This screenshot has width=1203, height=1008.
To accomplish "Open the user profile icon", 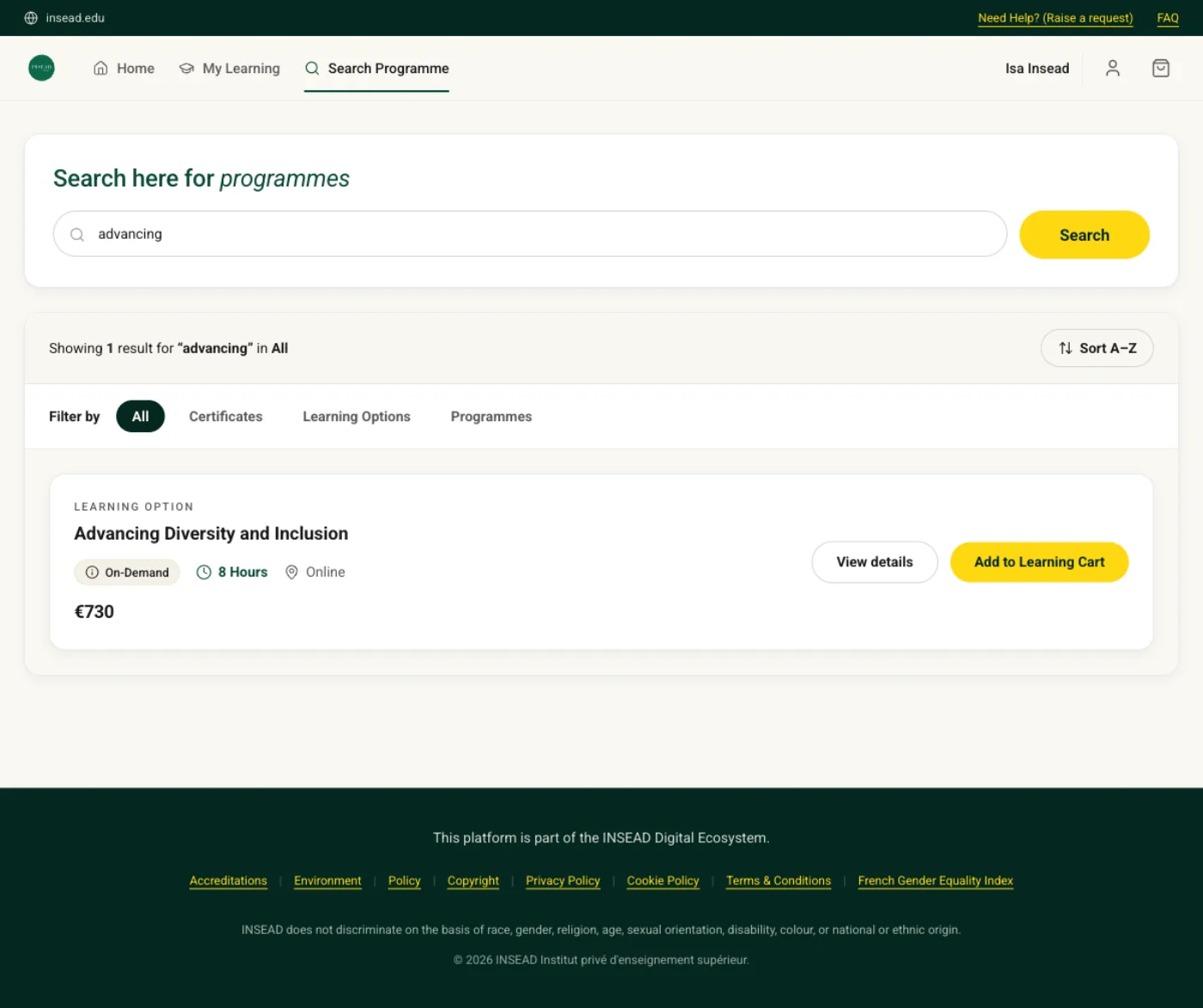I will [1113, 68].
